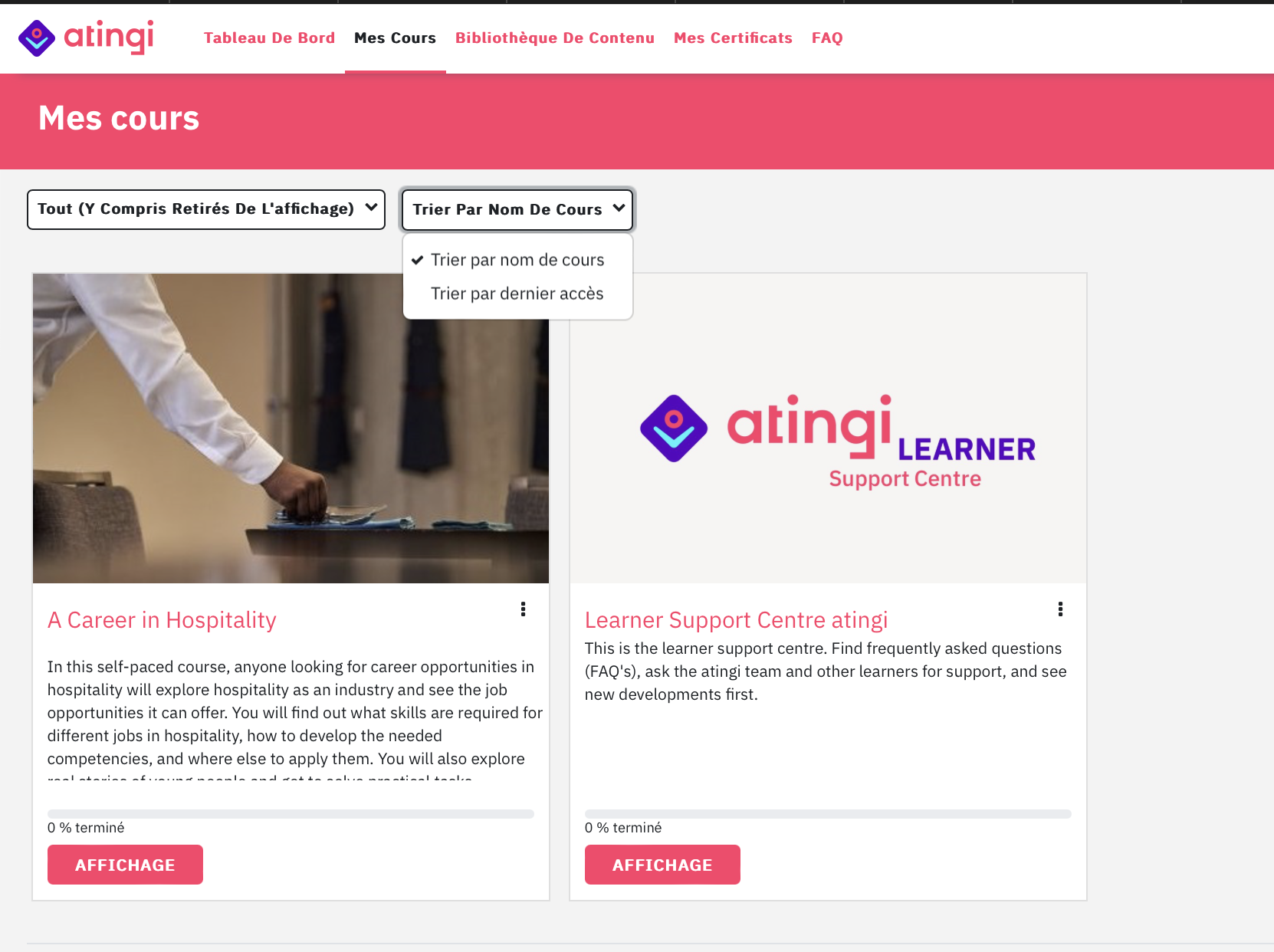Image resolution: width=1274 pixels, height=952 pixels.
Task: Select the Trier par nom de cours option
Action: tap(517, 260)
